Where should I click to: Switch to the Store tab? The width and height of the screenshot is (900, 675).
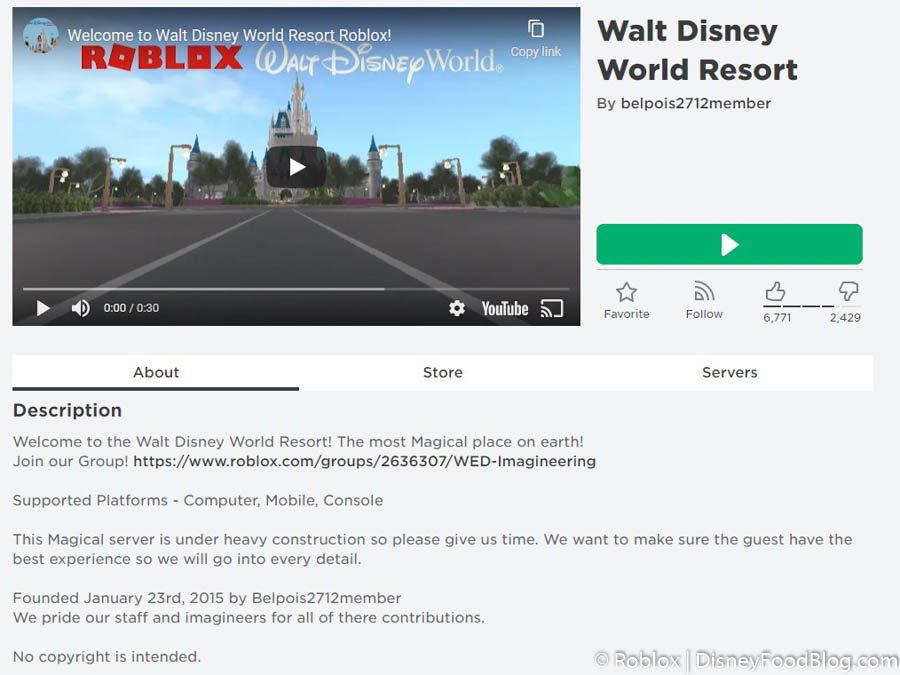(x=442, y=372)
